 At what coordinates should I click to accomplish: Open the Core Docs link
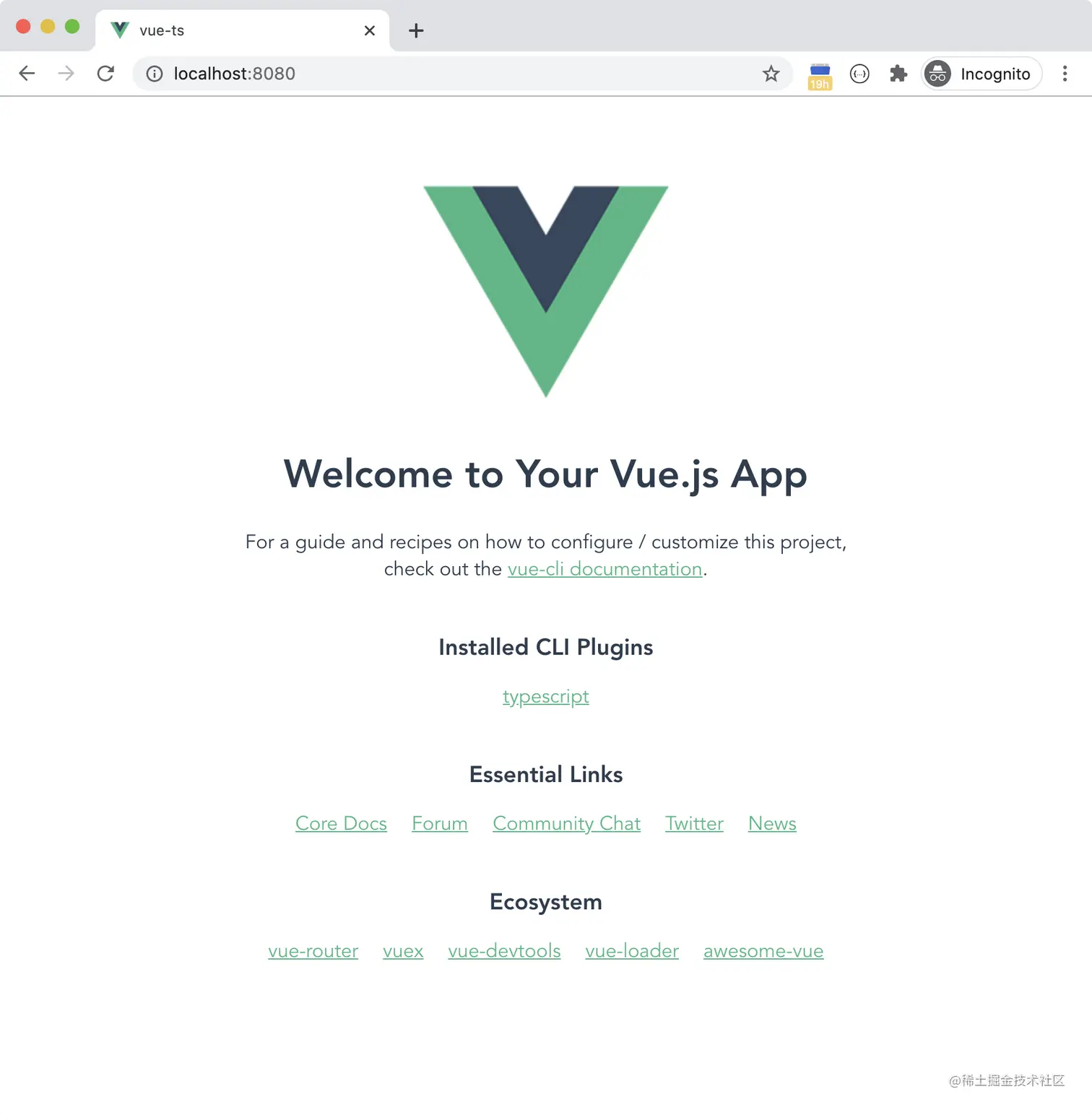(341, 823)
